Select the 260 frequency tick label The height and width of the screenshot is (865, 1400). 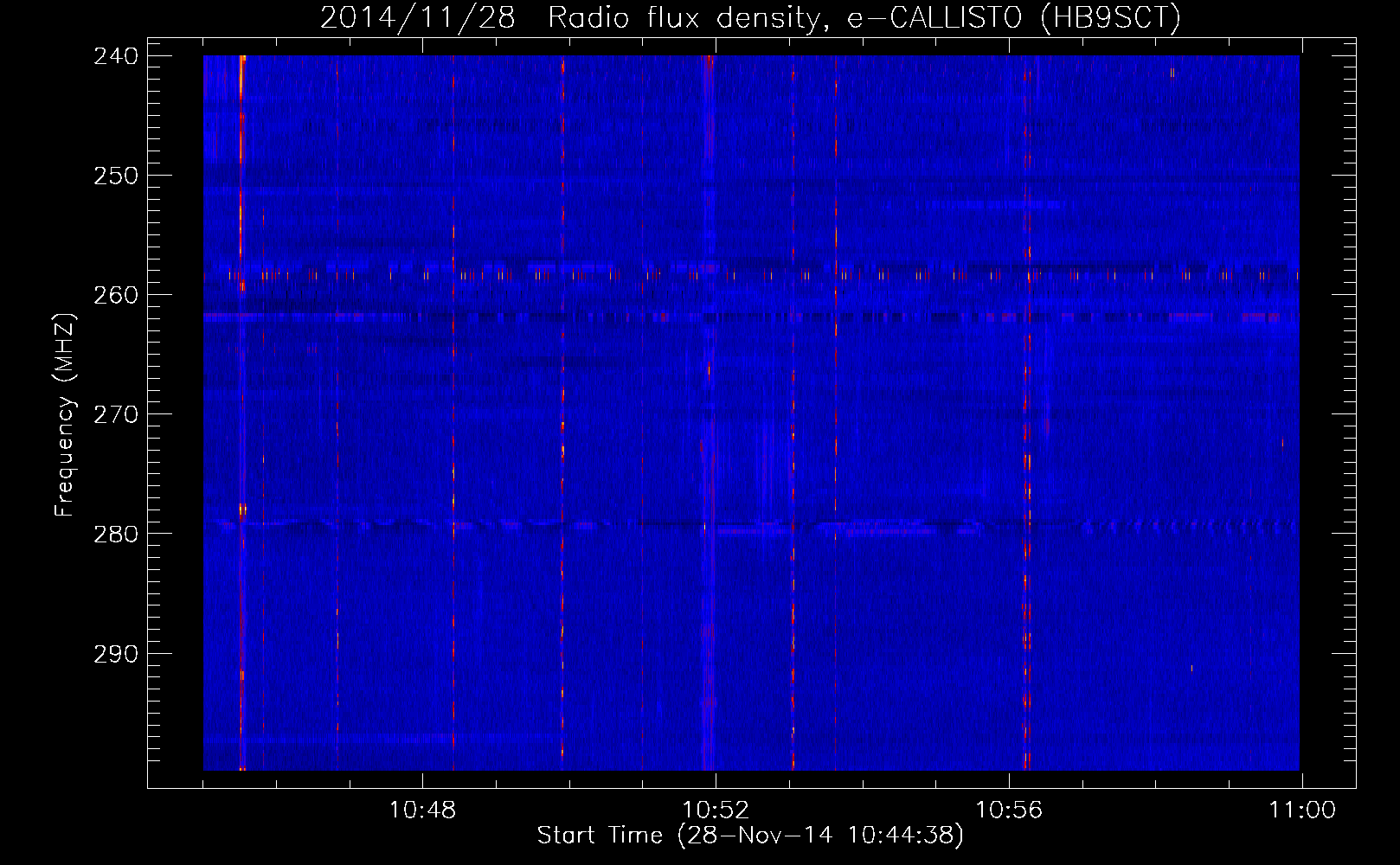pos(116,295)
